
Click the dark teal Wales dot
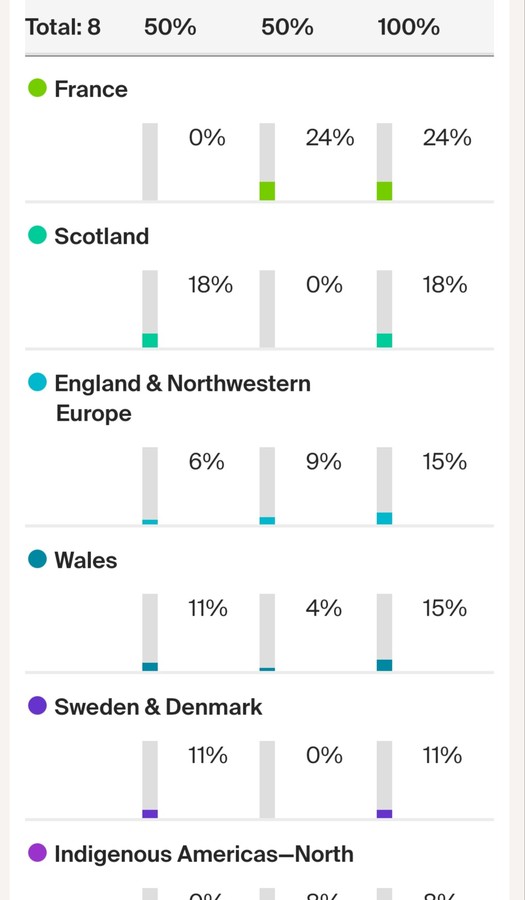tap(37, 559)
